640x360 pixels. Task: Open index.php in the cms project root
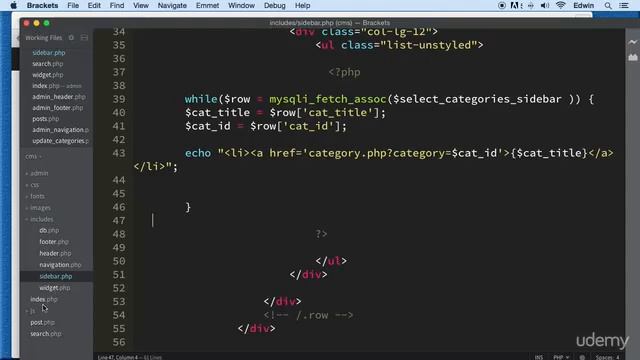click(44, 299)
